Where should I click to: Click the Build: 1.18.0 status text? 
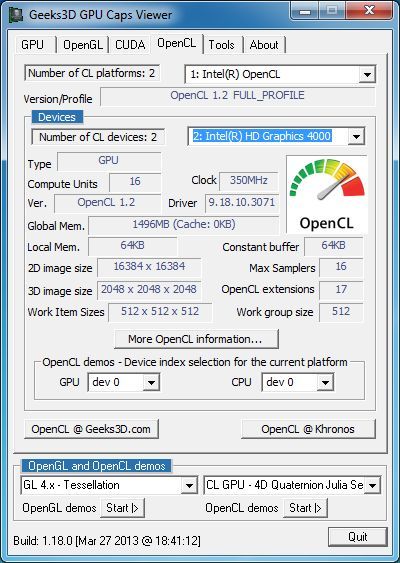107,540
